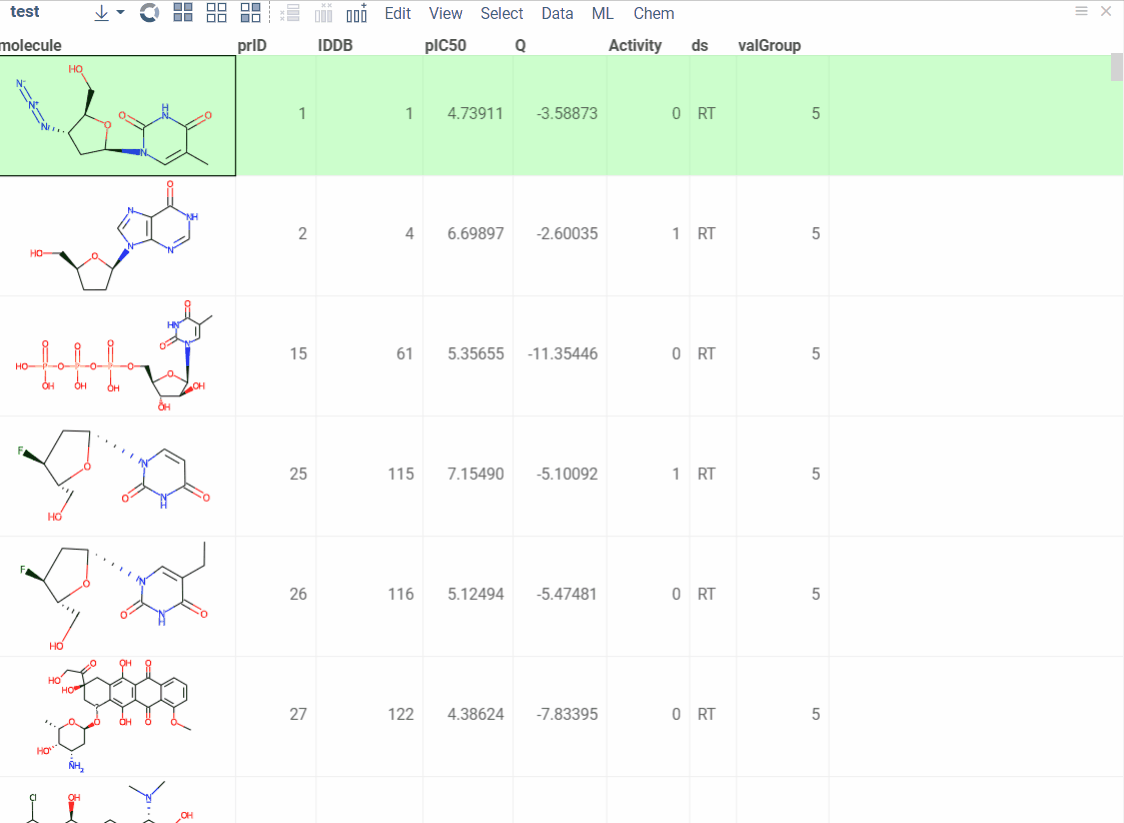Screen dimensions: 1124x823
Task: Click pIC50 cell 7.15490
Action: pos(475,474)
